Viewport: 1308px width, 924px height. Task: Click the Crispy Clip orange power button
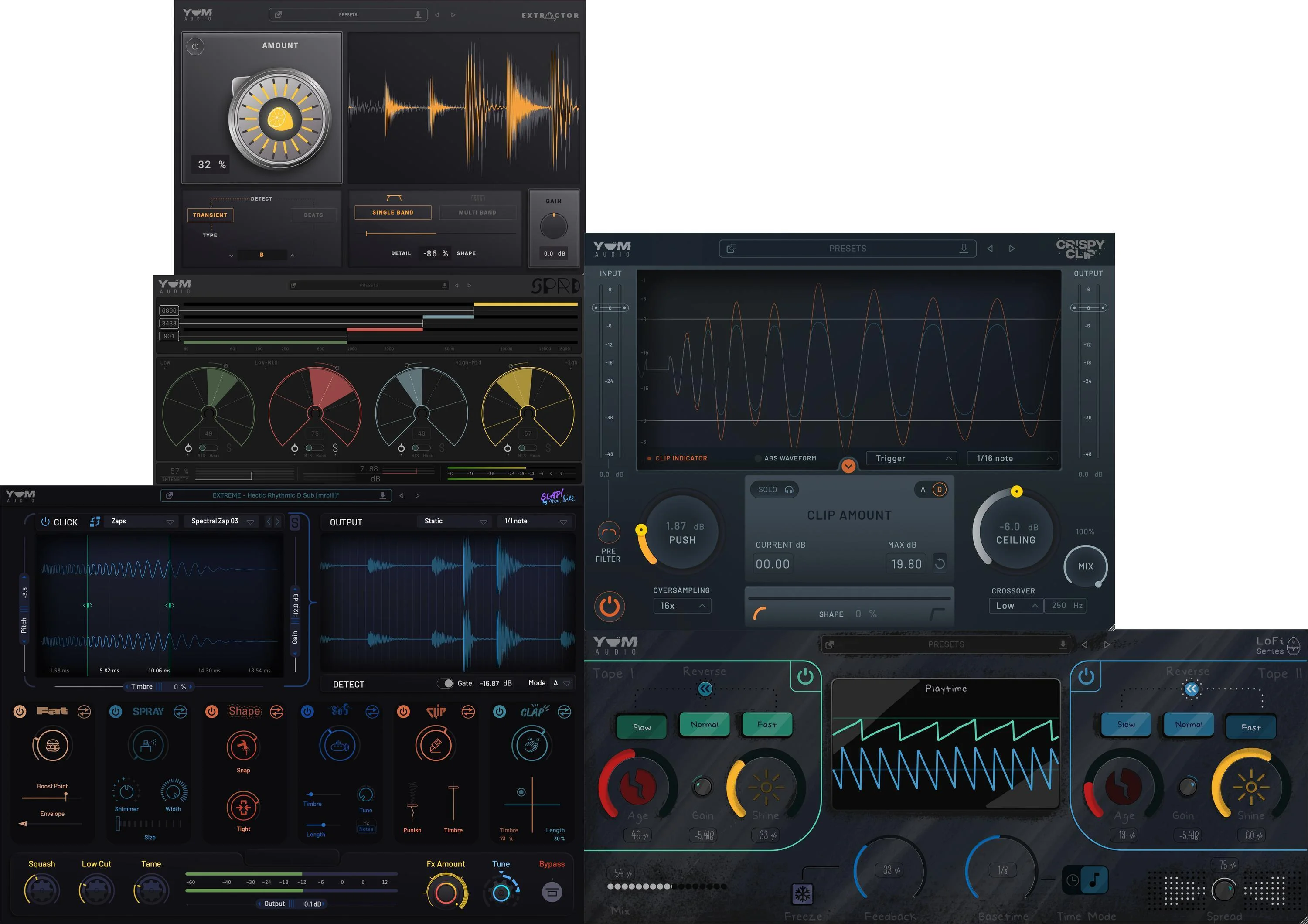[x=609, y=606]
